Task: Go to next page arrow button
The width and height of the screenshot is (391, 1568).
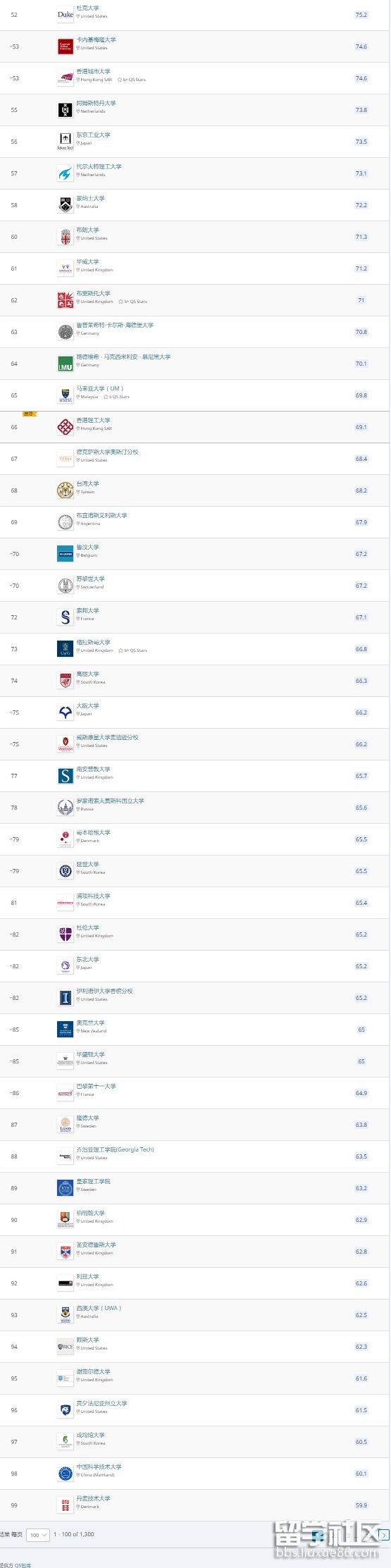Action: 384,1534
